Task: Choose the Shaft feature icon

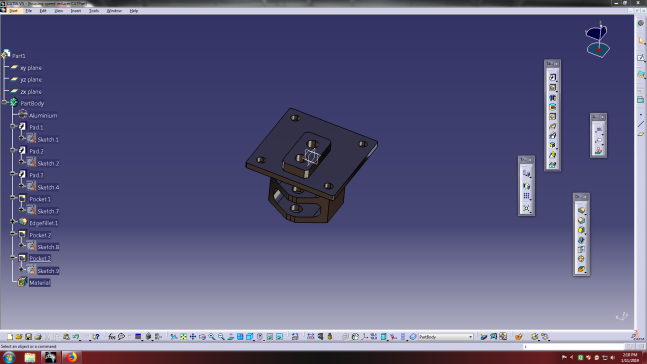Action: 553,97
